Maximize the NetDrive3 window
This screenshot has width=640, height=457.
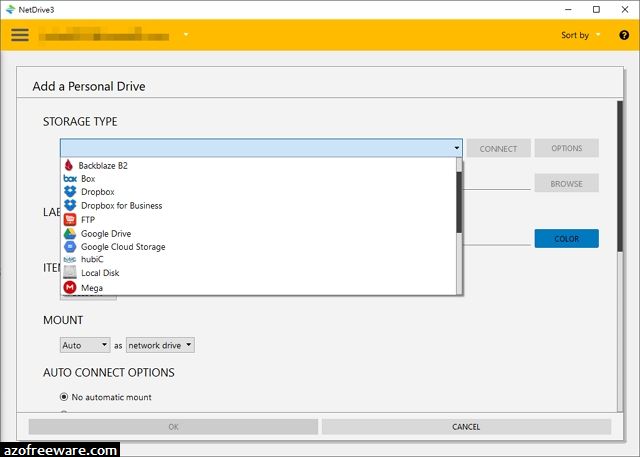tap(596, 9)
